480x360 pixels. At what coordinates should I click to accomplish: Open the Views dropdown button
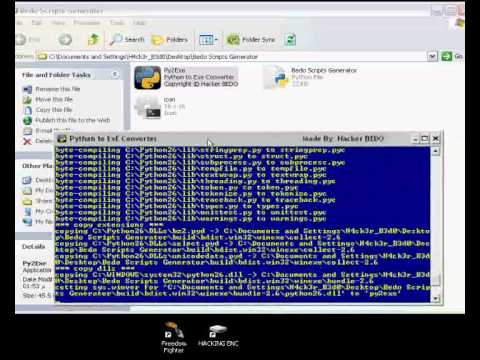pyautogui.click(x=208, y=40)
